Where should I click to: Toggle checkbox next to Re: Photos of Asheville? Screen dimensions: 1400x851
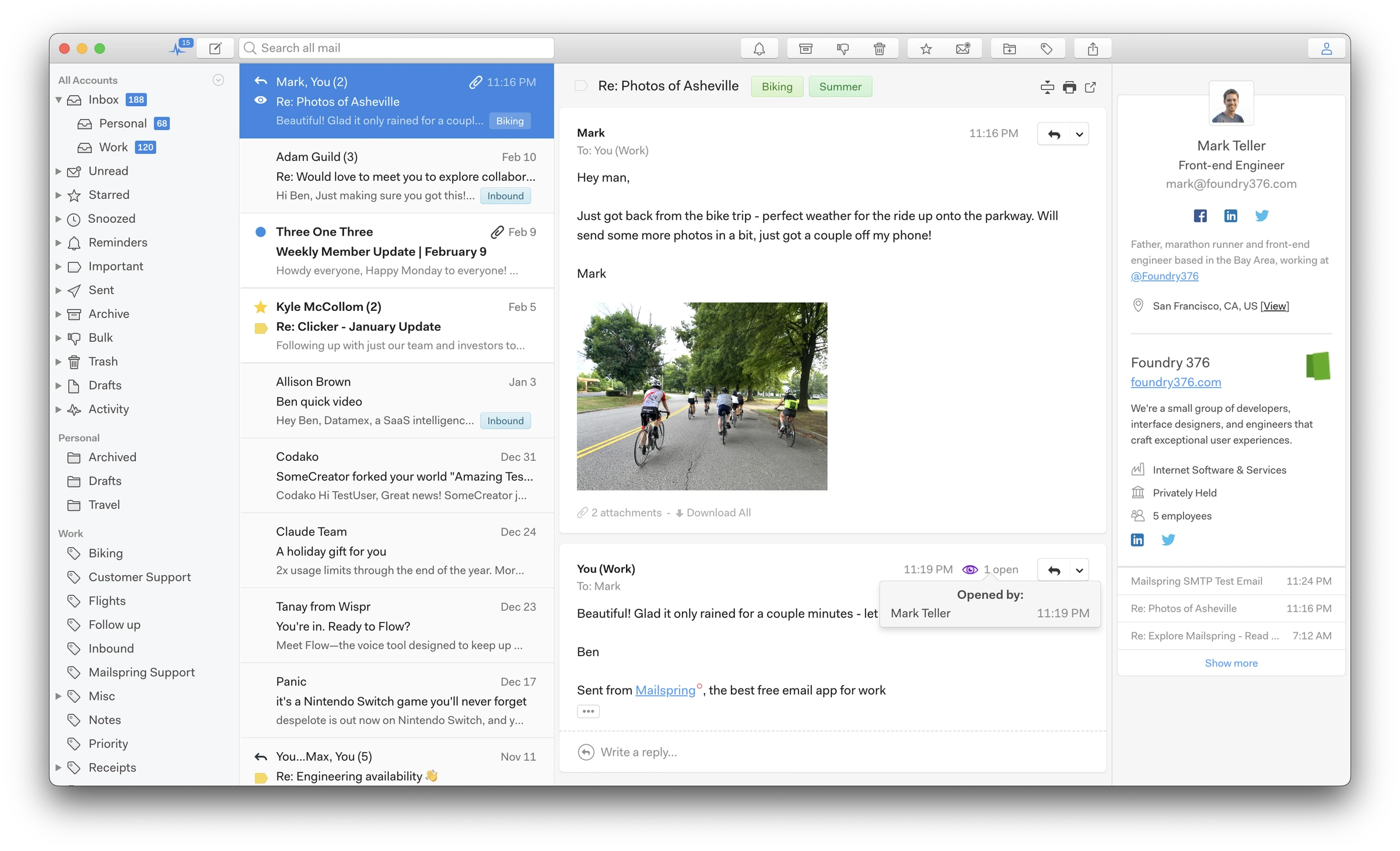(581, 86)
